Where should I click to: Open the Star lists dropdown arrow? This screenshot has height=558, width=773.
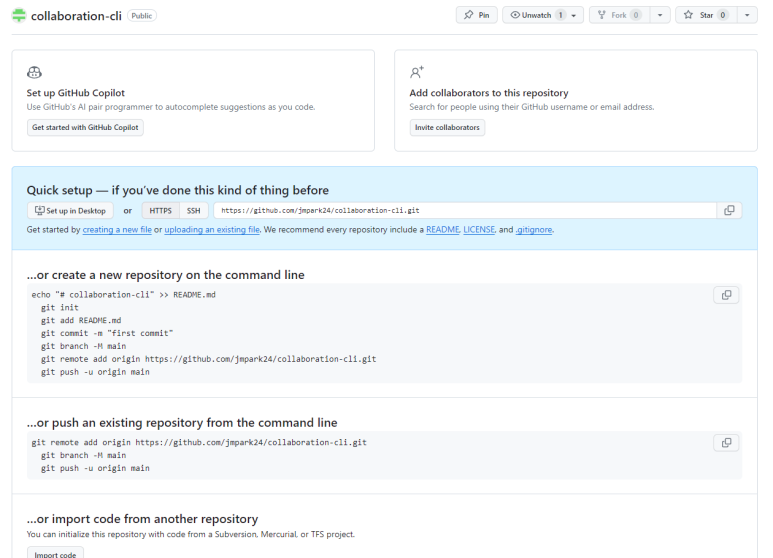click(747, 16)
